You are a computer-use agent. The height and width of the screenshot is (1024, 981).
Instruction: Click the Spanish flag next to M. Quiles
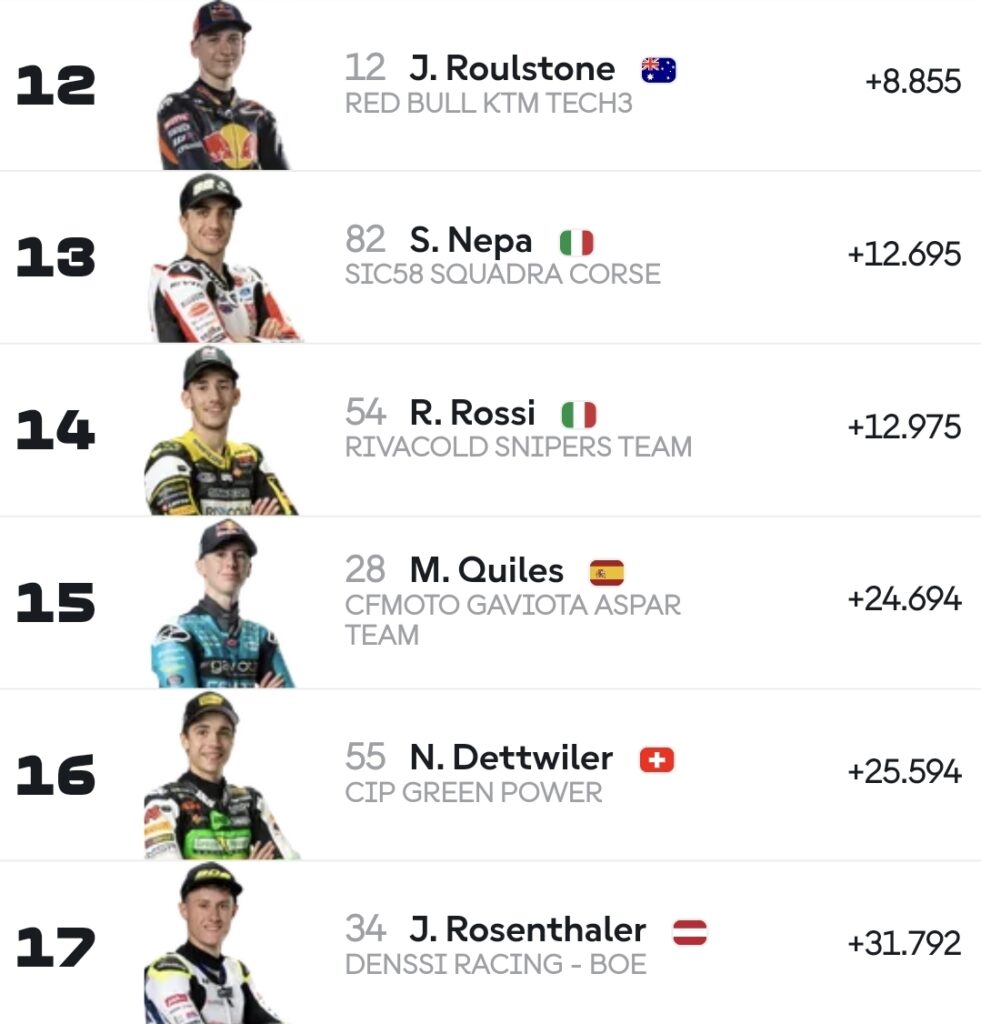607,573
